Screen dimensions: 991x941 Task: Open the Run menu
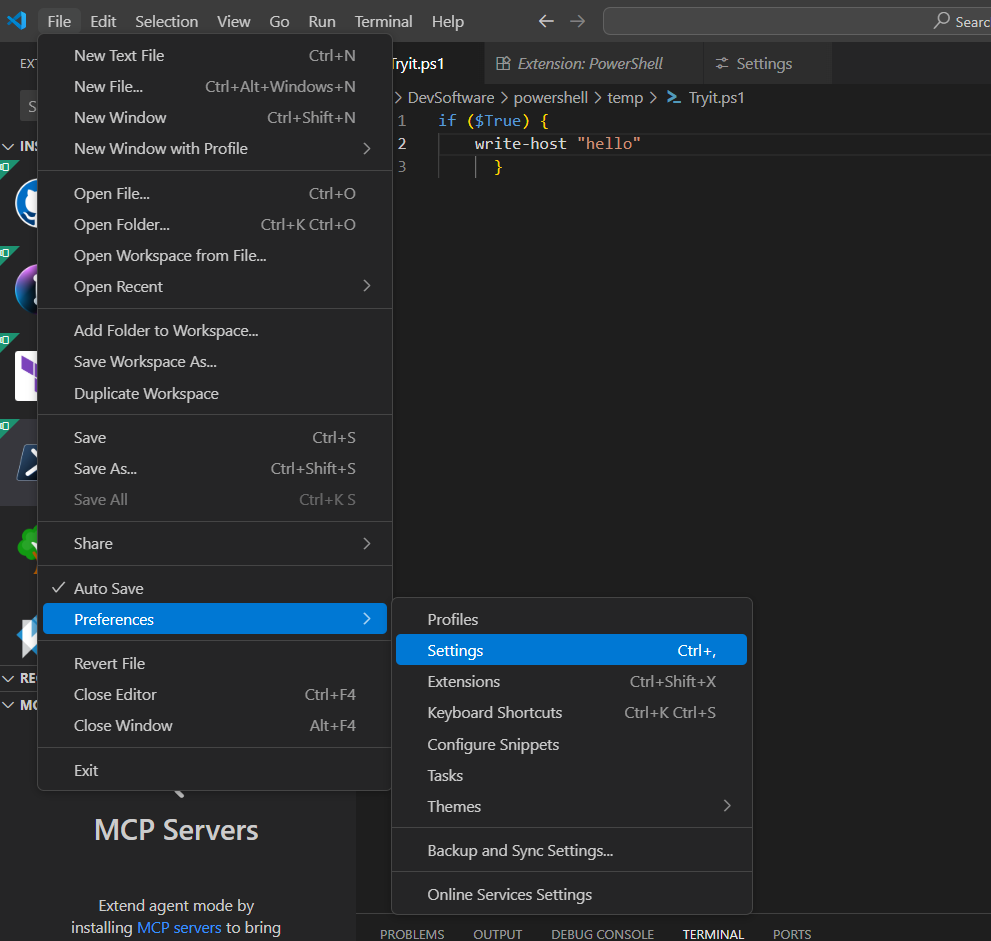click(321, 20)
